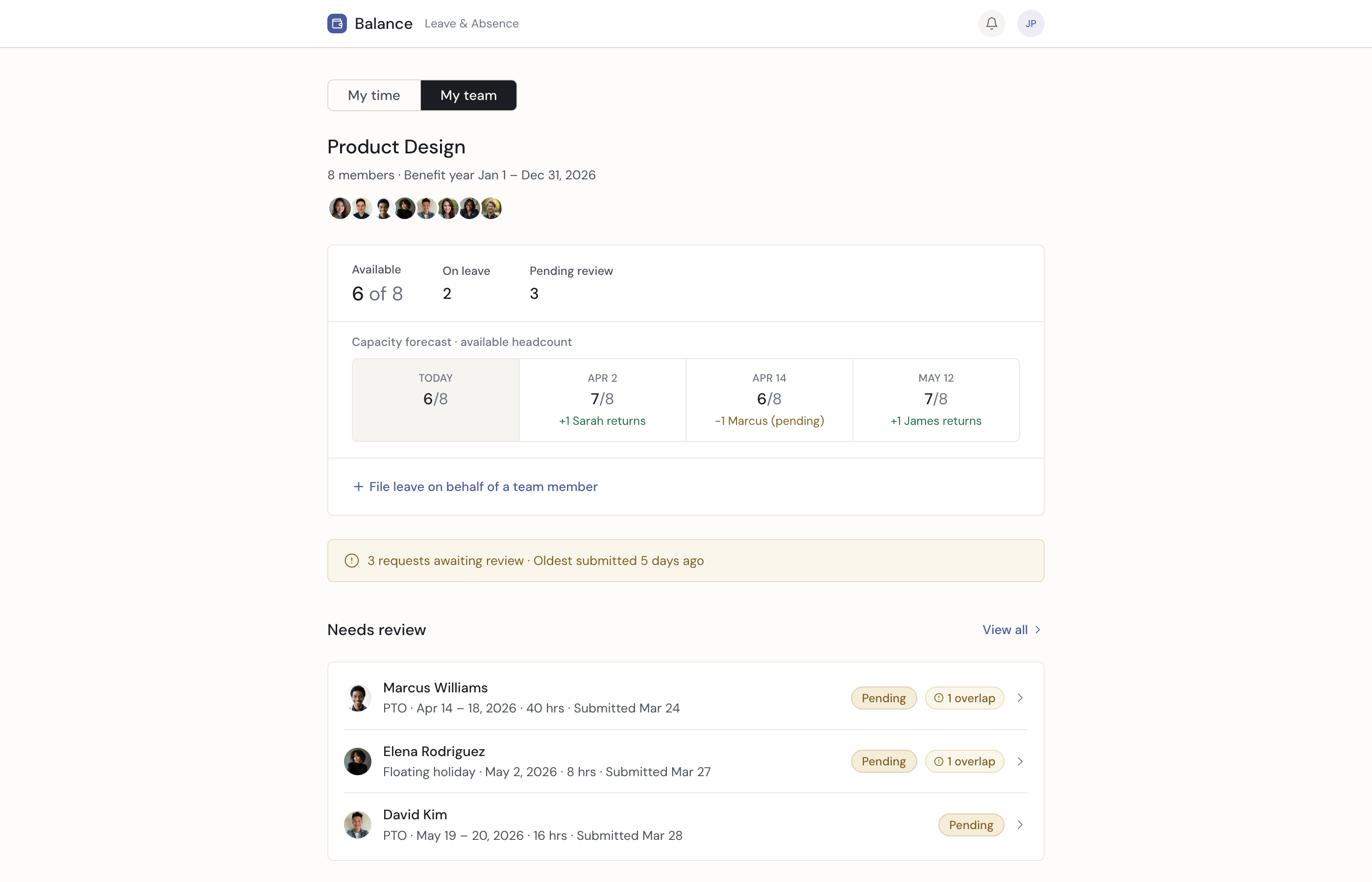Click the Balance app logo icon
The height and width of the screenshot is (882, 1372).
(x=337, y=24)
